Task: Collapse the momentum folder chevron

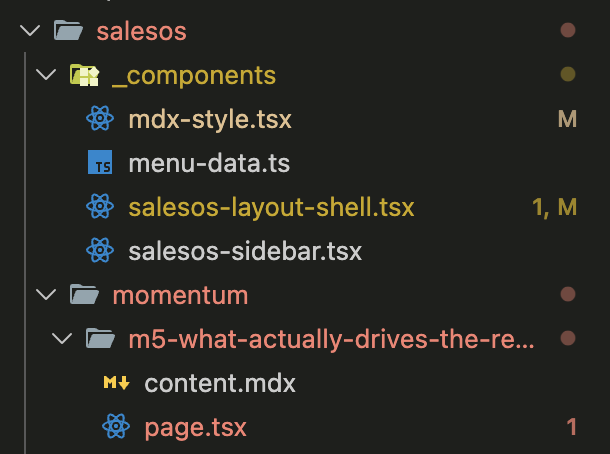Action: pyautogui.click(x=46, y=295)
